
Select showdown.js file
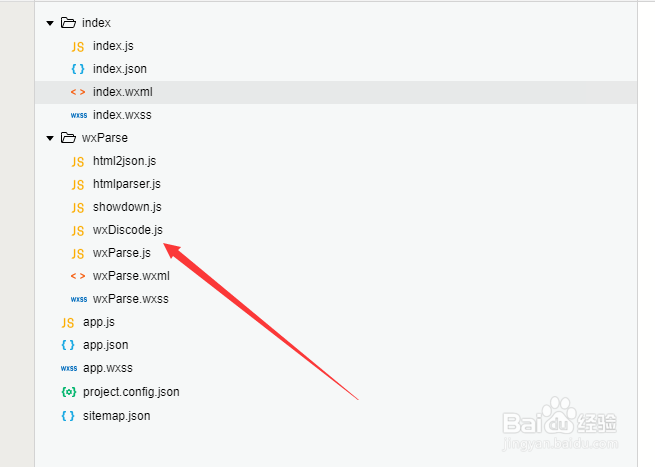127,207
